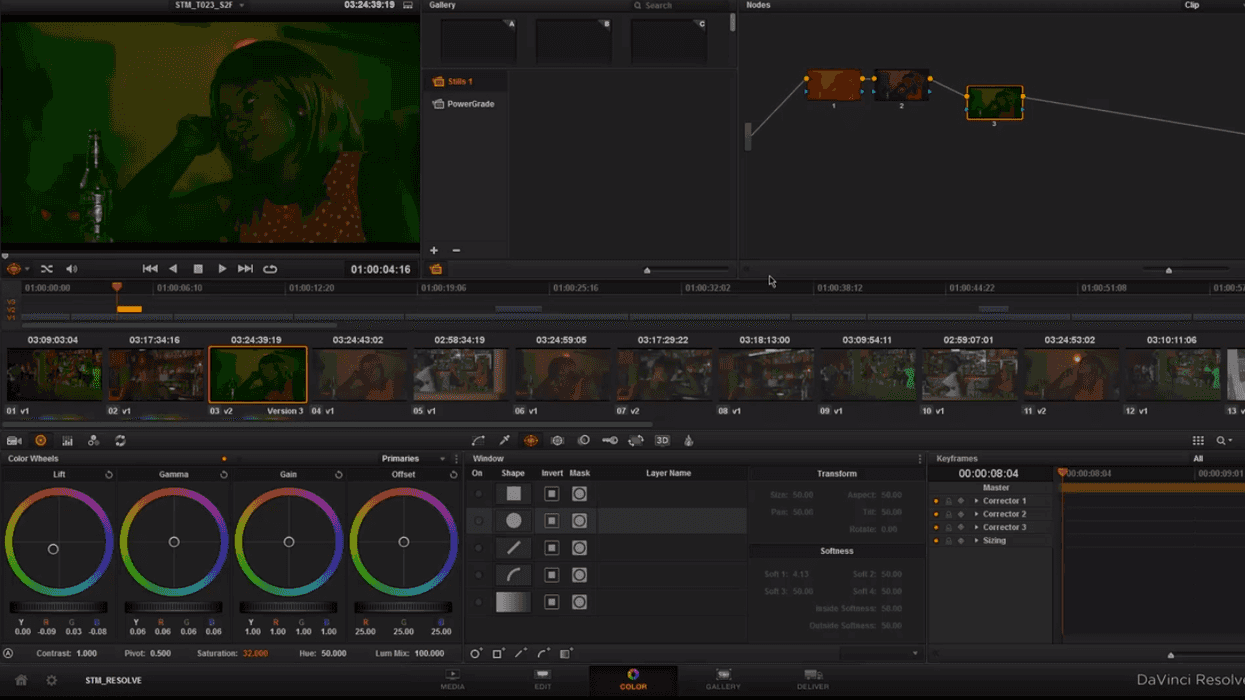Enable the linear window On toggle
Viewport: 1245px width, 700px height.
[478, 494]
